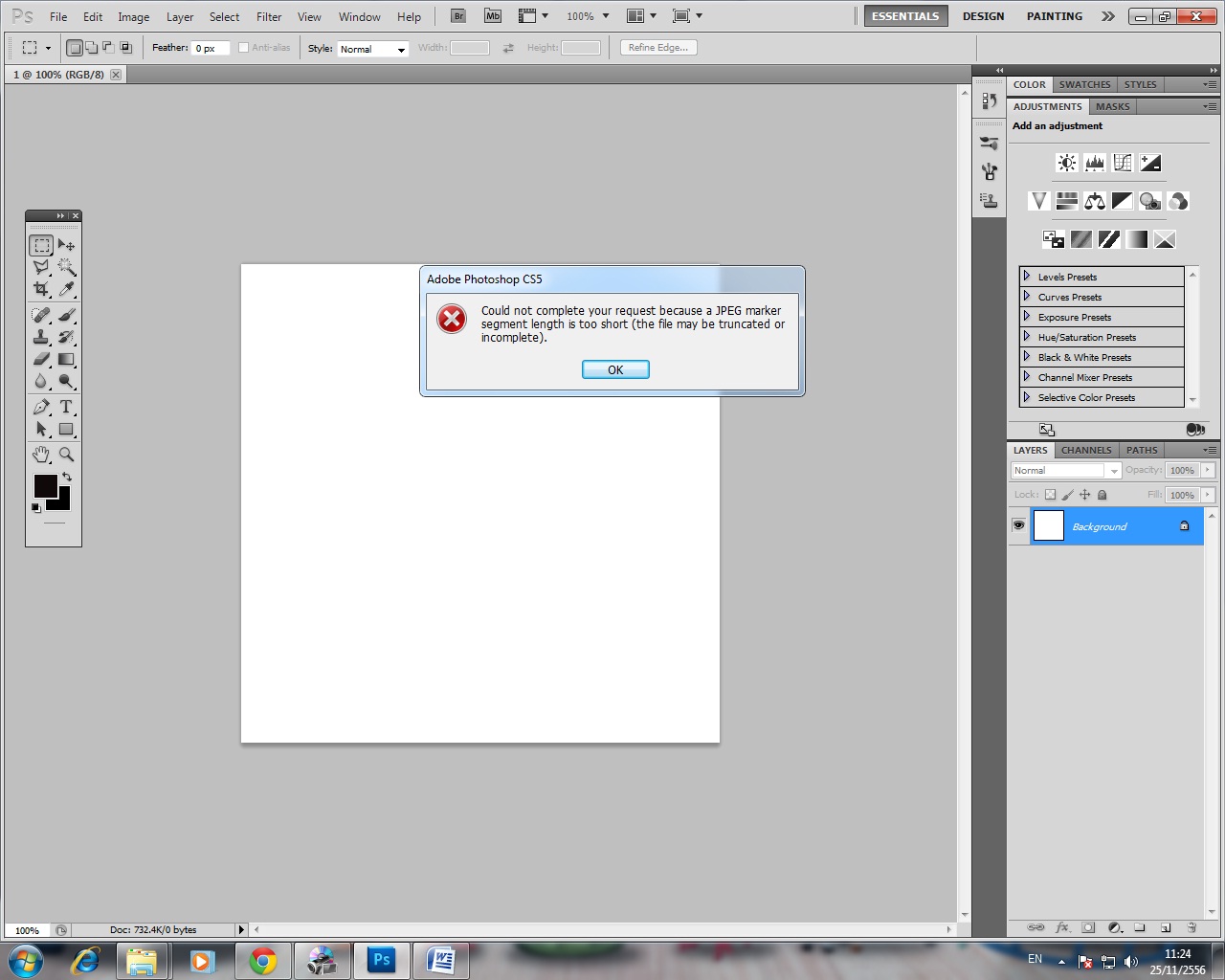Image resolution: width=1225 pixels, height=980 pixels.
Task: Add a Curves adjustment icon
Action: pos(1123,163)
